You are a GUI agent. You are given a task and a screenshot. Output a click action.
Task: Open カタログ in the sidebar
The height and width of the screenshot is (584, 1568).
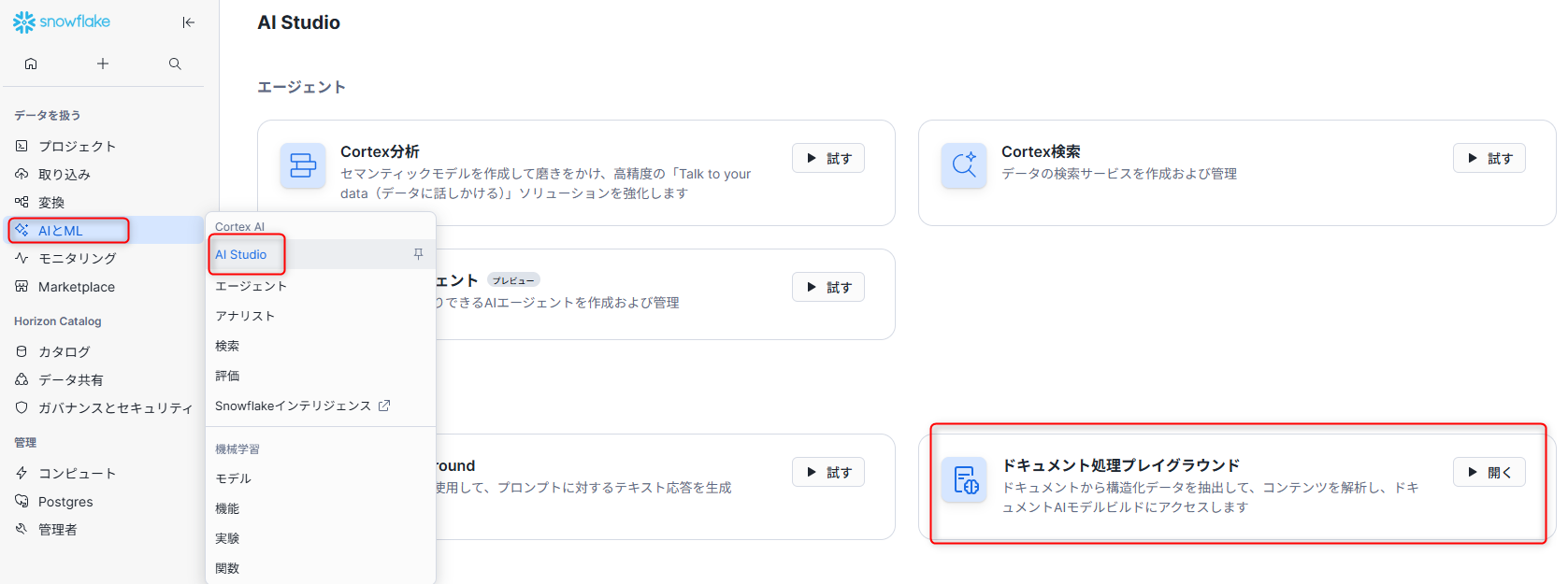pos(104,351)
